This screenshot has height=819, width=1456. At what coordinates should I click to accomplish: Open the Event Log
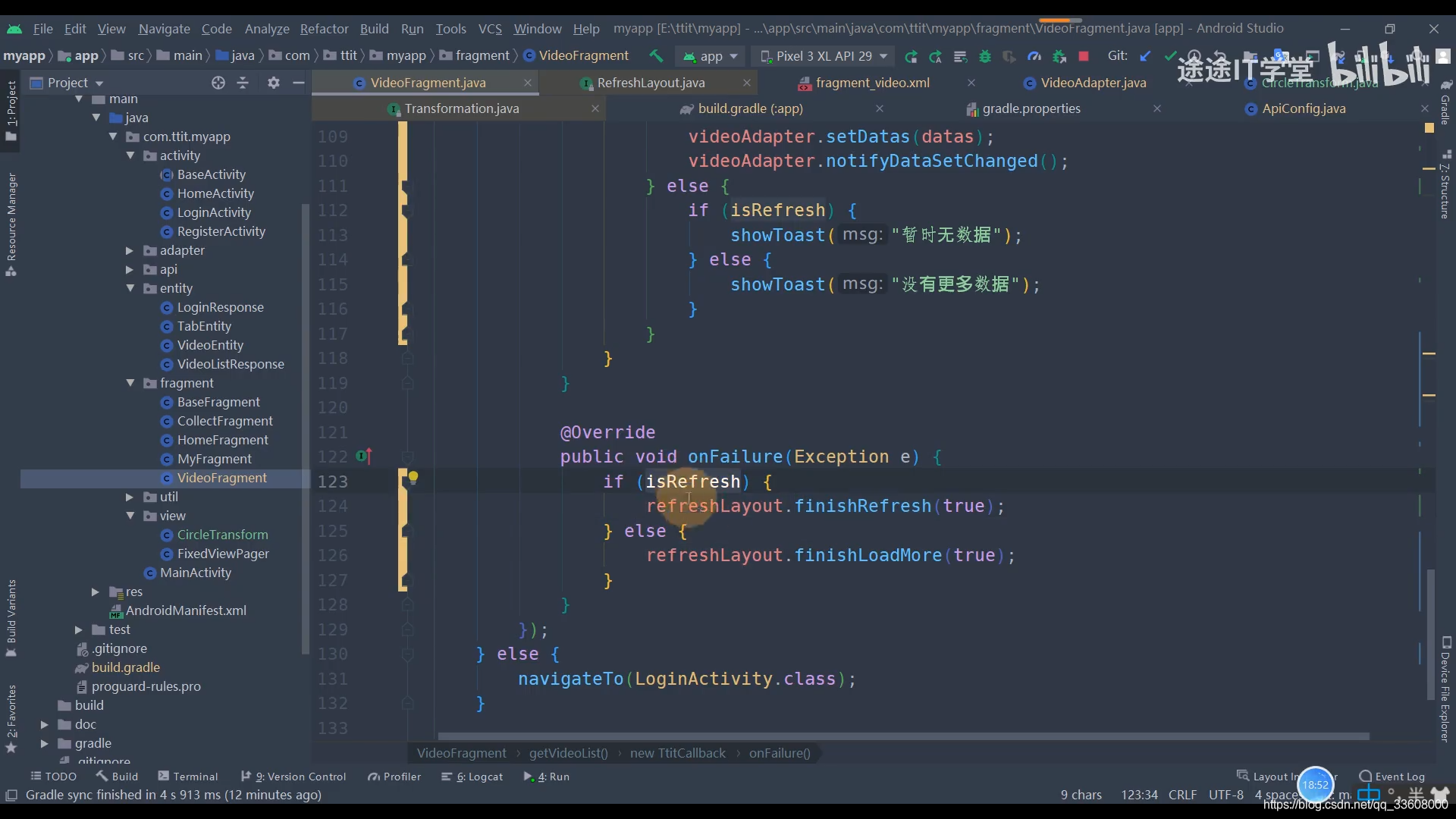pyautogui.click(x=1392, y=777)
